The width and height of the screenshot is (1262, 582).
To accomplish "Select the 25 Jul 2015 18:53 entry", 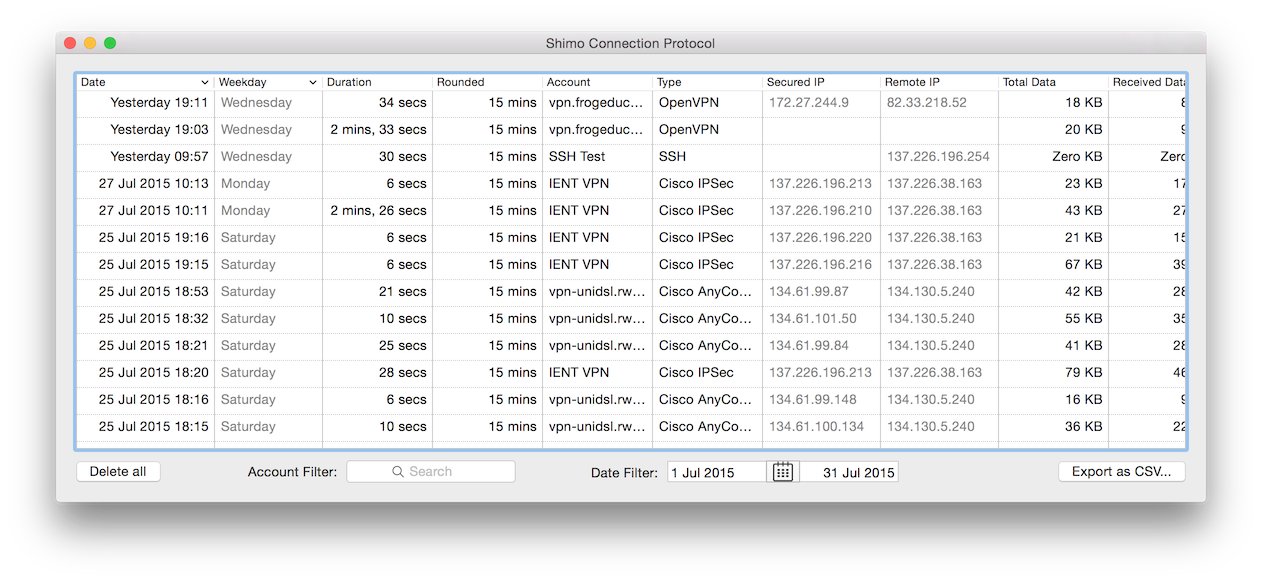I will pos(631,292).
